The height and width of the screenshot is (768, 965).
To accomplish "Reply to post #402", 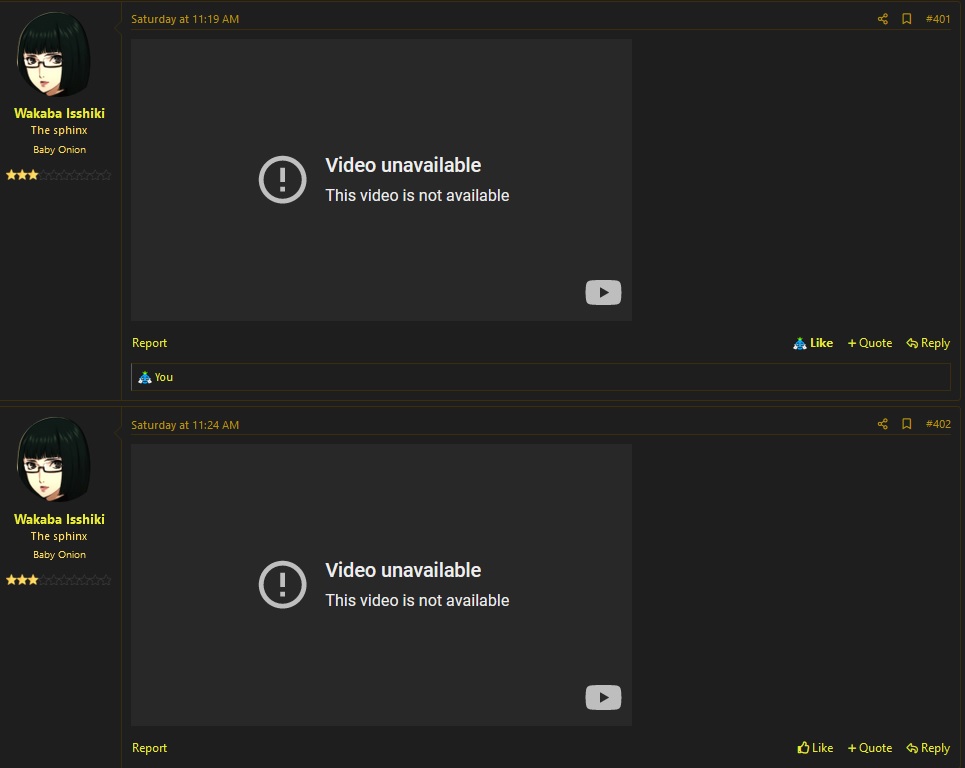I will [x=928, y=748].
